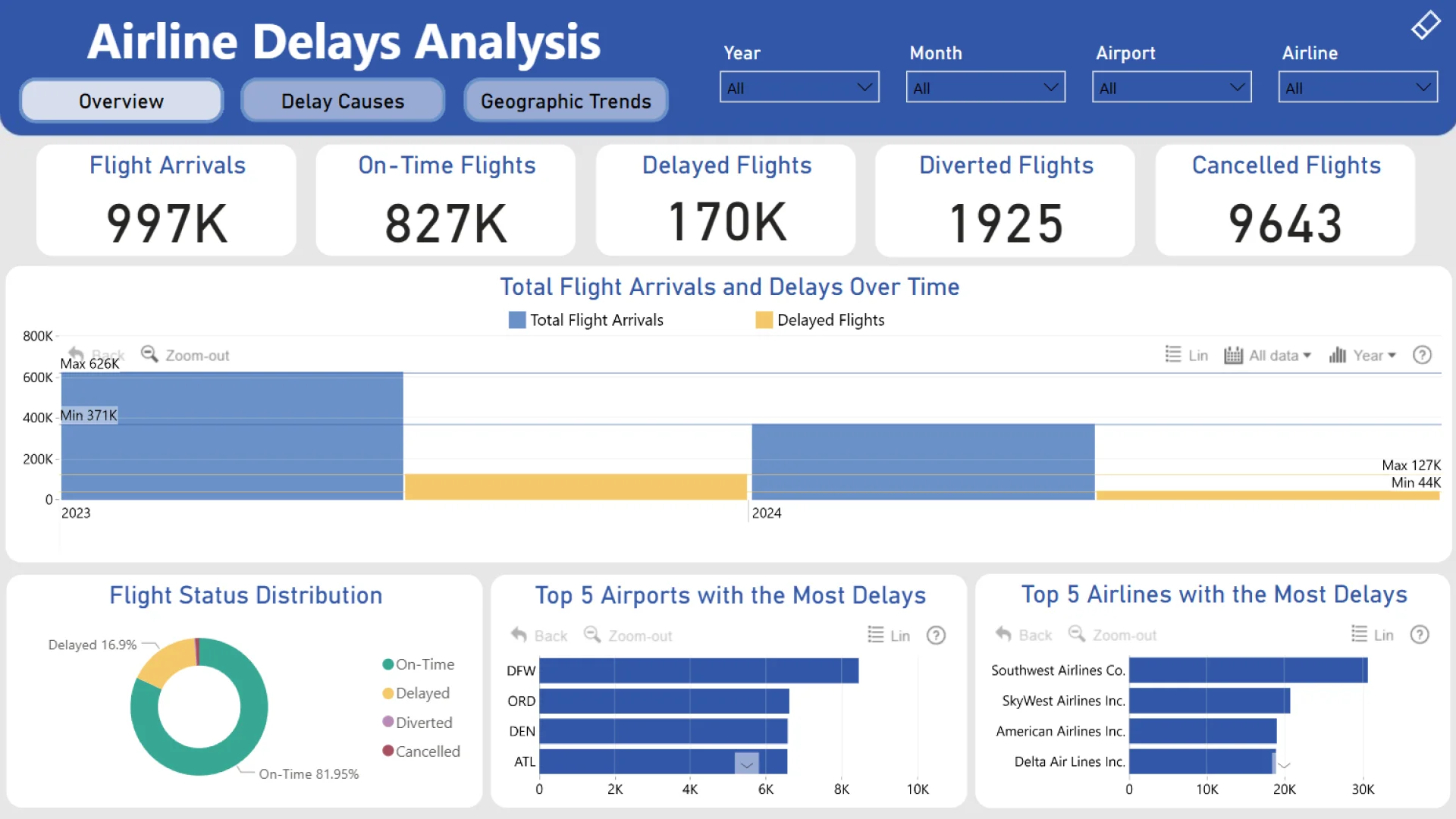Select the 2023 Total Flight Arrivals bar
This screenshot has height=819, width=1456.
(232, 436)
